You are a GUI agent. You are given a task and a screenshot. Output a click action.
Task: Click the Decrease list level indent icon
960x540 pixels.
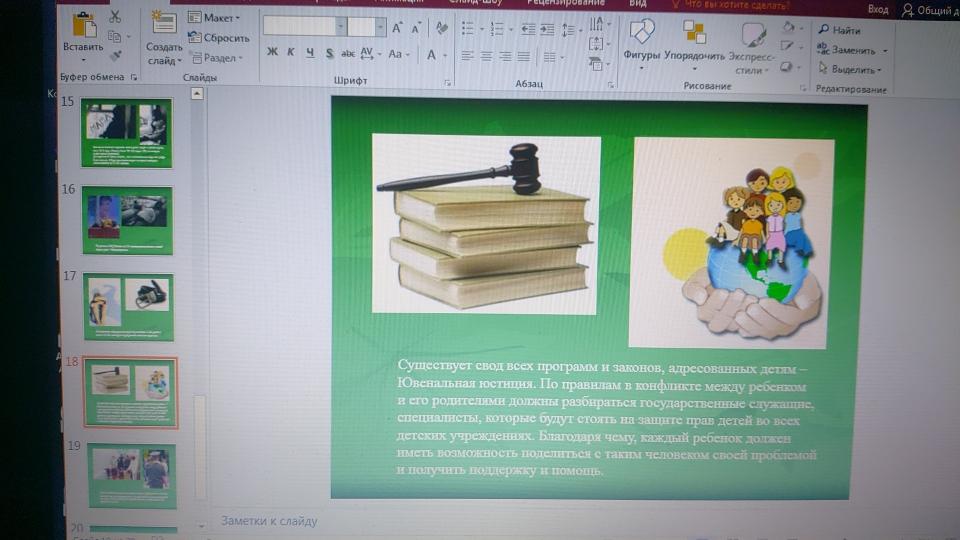pos(528,29)
